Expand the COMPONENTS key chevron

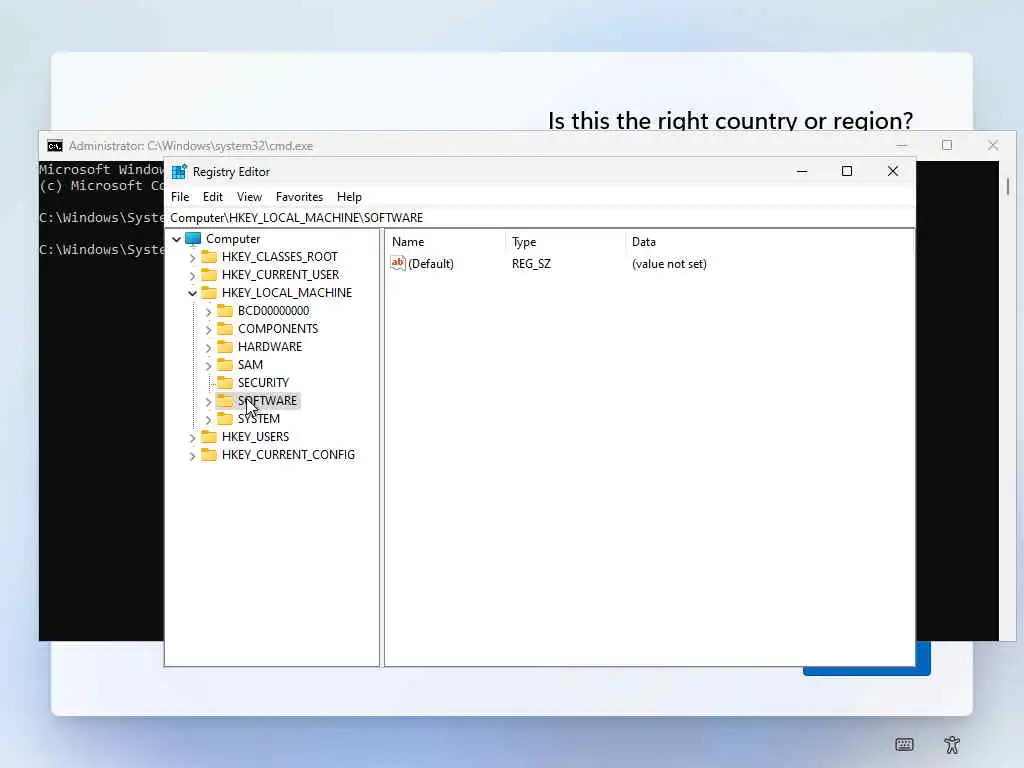(208, 330)
